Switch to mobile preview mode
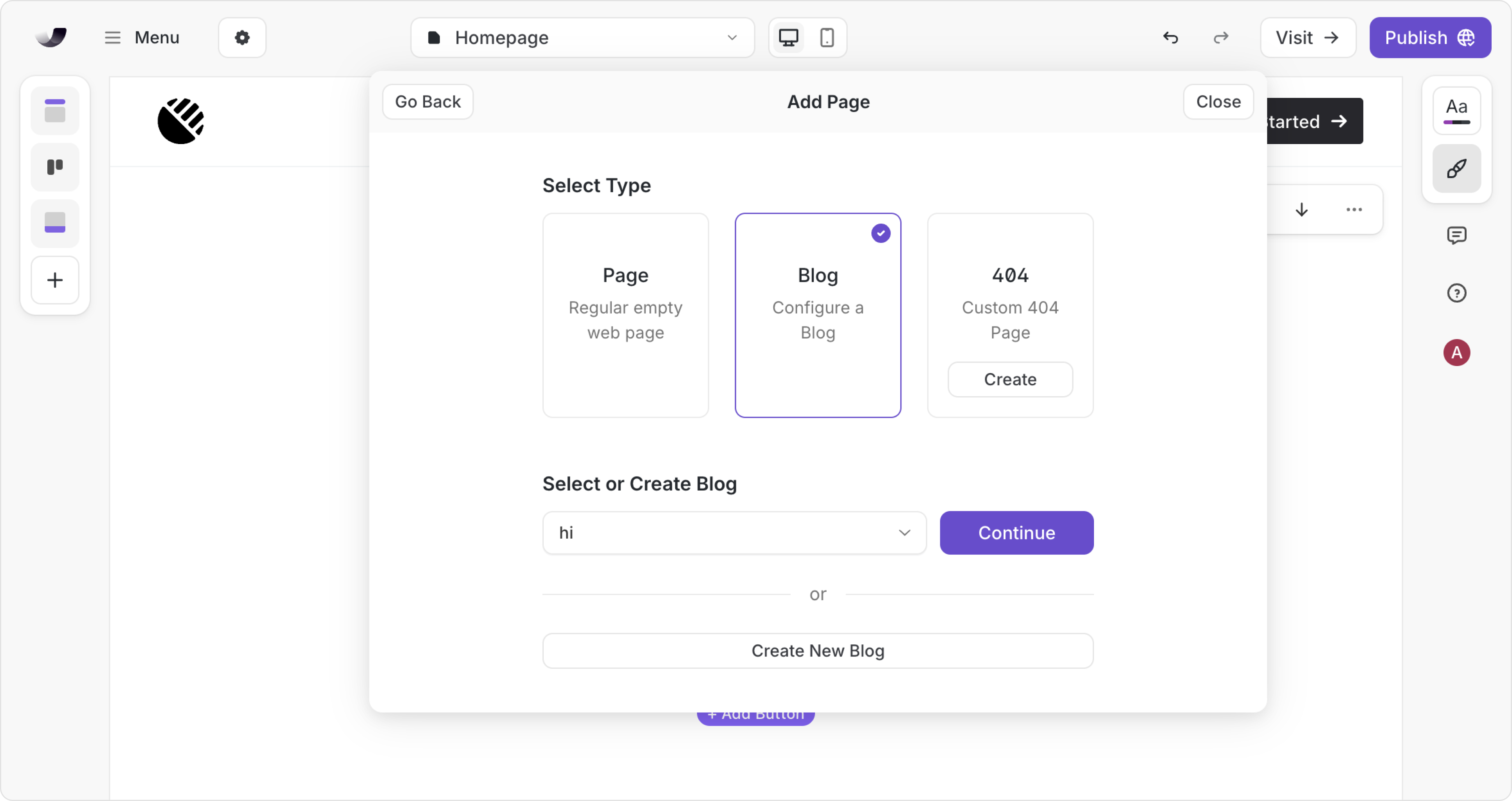This screenshot has height=801, width=1512. coord(826,38)
